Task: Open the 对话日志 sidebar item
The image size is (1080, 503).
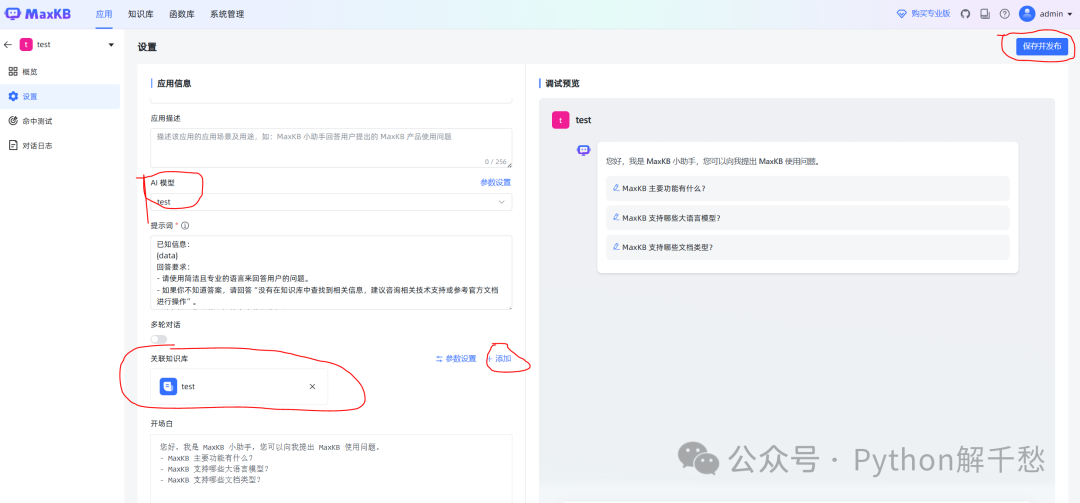Action: tap(60, 145)
